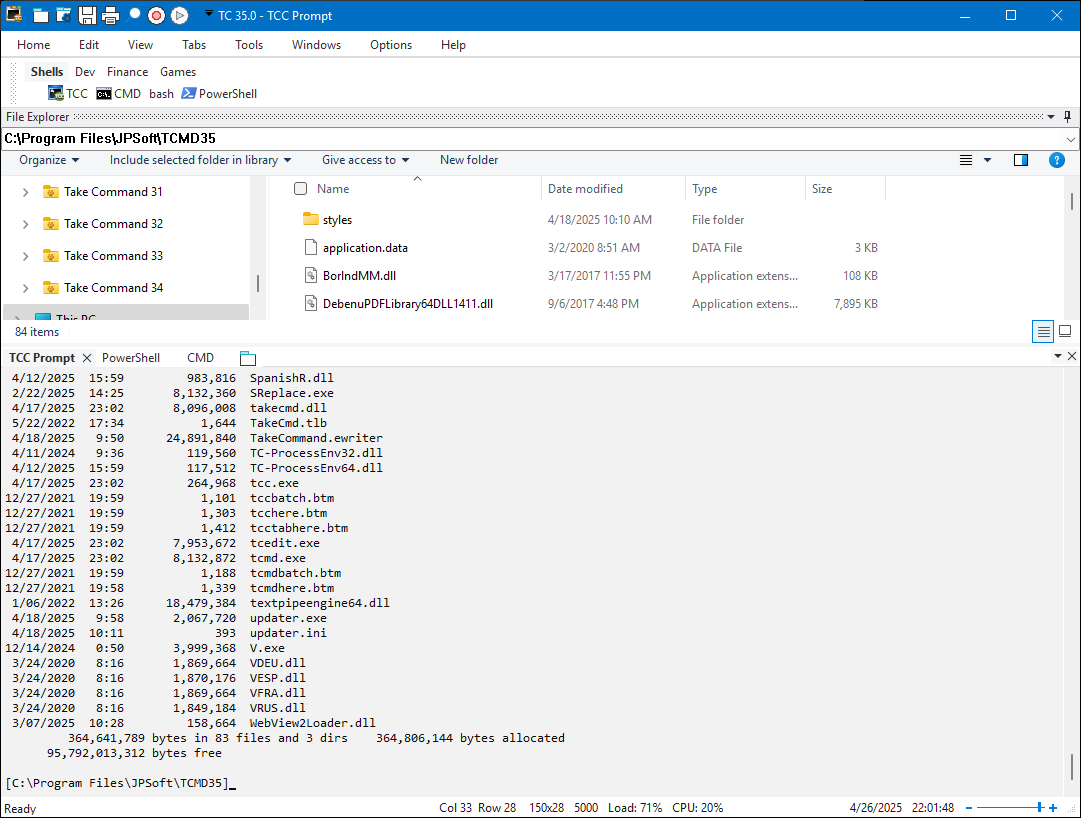Image resolution: width=1081 pixels, height=818 pixels.
Task: Open Include selected folder in library dropdown
Action: (201, 160)
